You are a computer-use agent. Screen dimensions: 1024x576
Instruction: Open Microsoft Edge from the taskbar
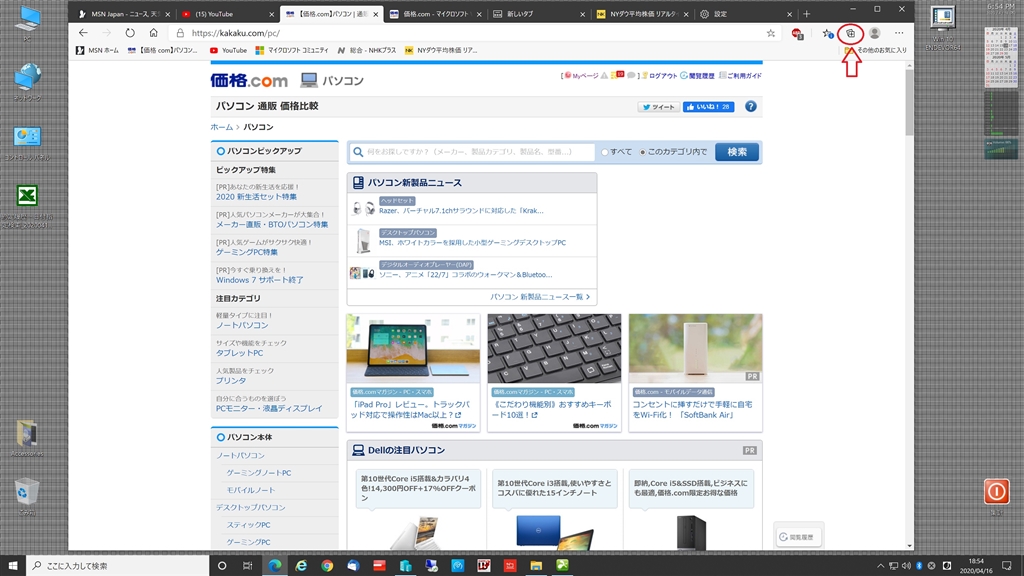275,566
